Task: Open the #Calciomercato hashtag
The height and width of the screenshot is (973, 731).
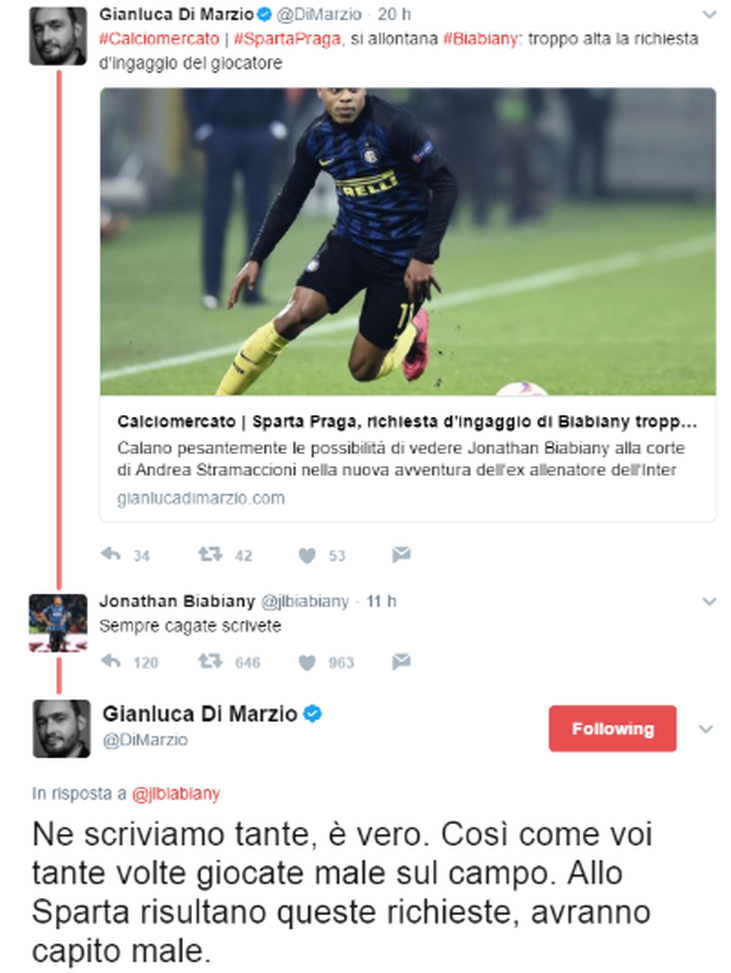Action: pyautogui.click(x=159, y=38)
